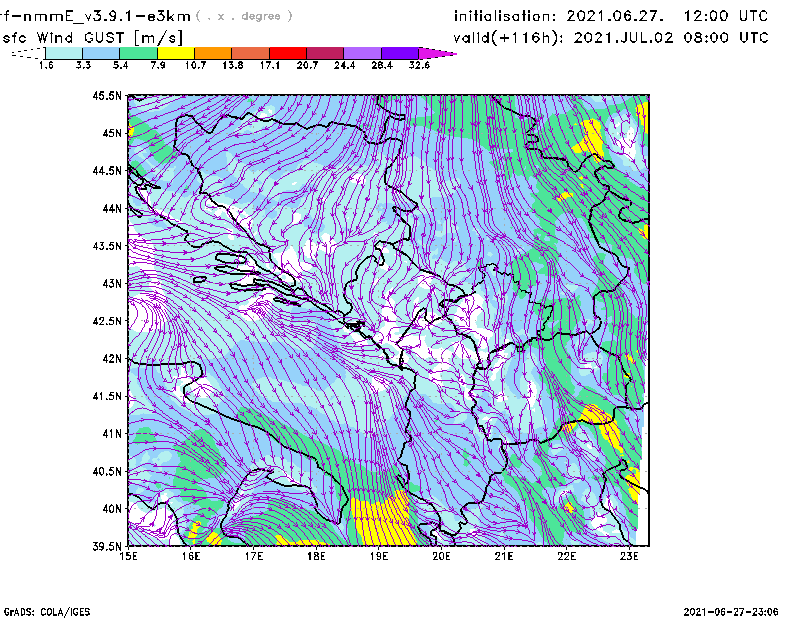Click the legend value '5.4'
The width and height of the screenshot is (800, 618).
click(x=120, y=65)
